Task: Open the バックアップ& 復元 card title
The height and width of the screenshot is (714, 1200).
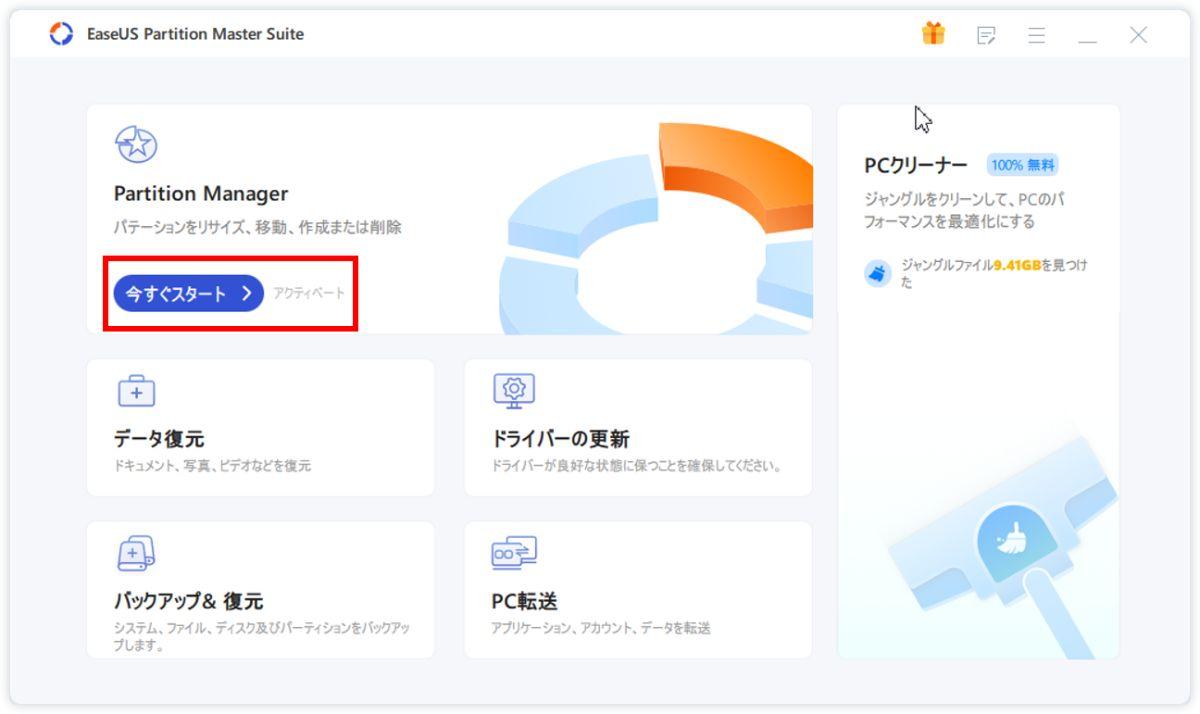Action: 188,601
